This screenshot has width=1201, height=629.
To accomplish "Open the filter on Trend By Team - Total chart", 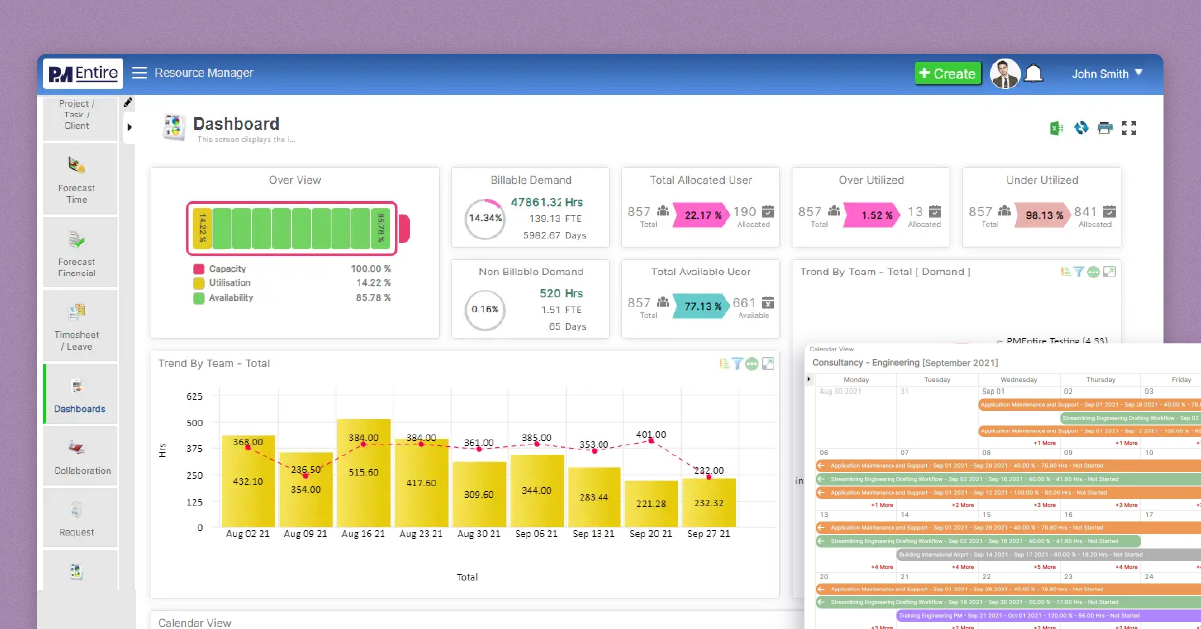I will click(x=737, y=363).
